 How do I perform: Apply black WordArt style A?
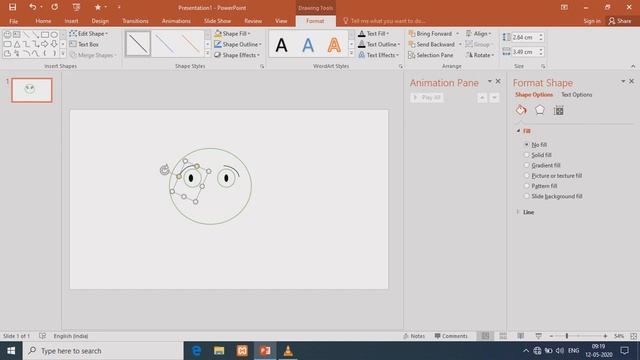coord(281,45)
